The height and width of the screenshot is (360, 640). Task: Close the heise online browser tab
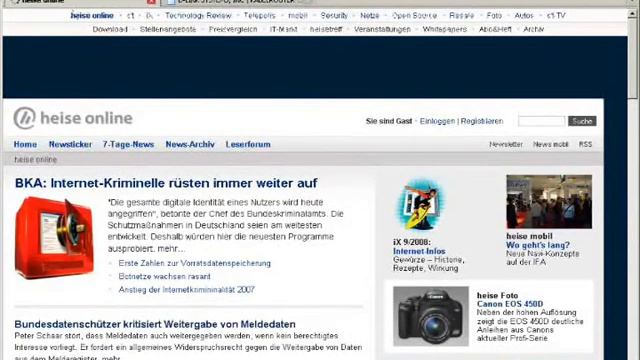click(x=151, y=2)
